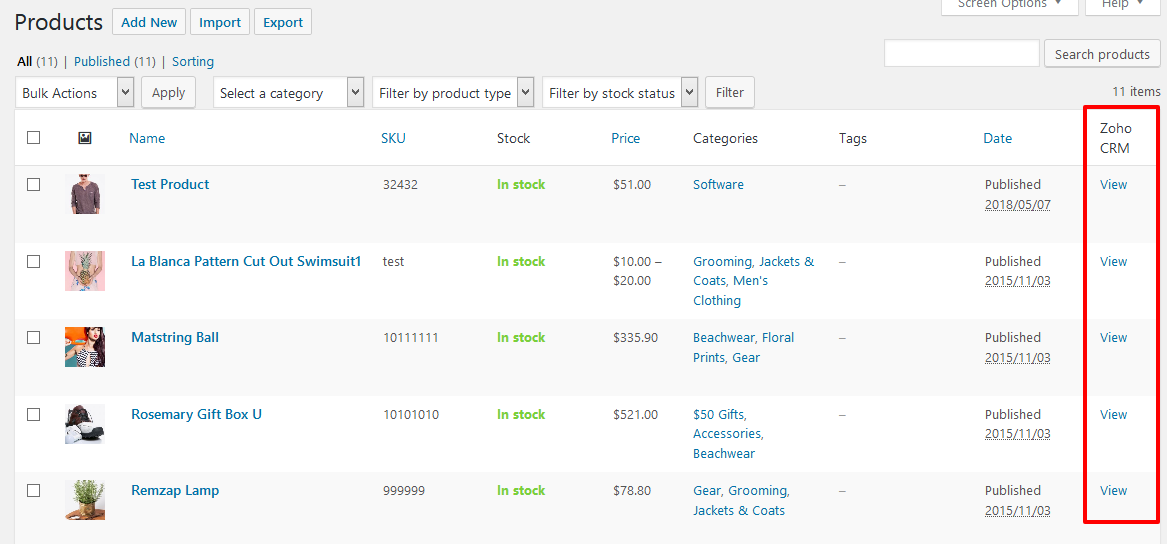
Task: Sort products by Price column
Action: click(x=626, y=138)
